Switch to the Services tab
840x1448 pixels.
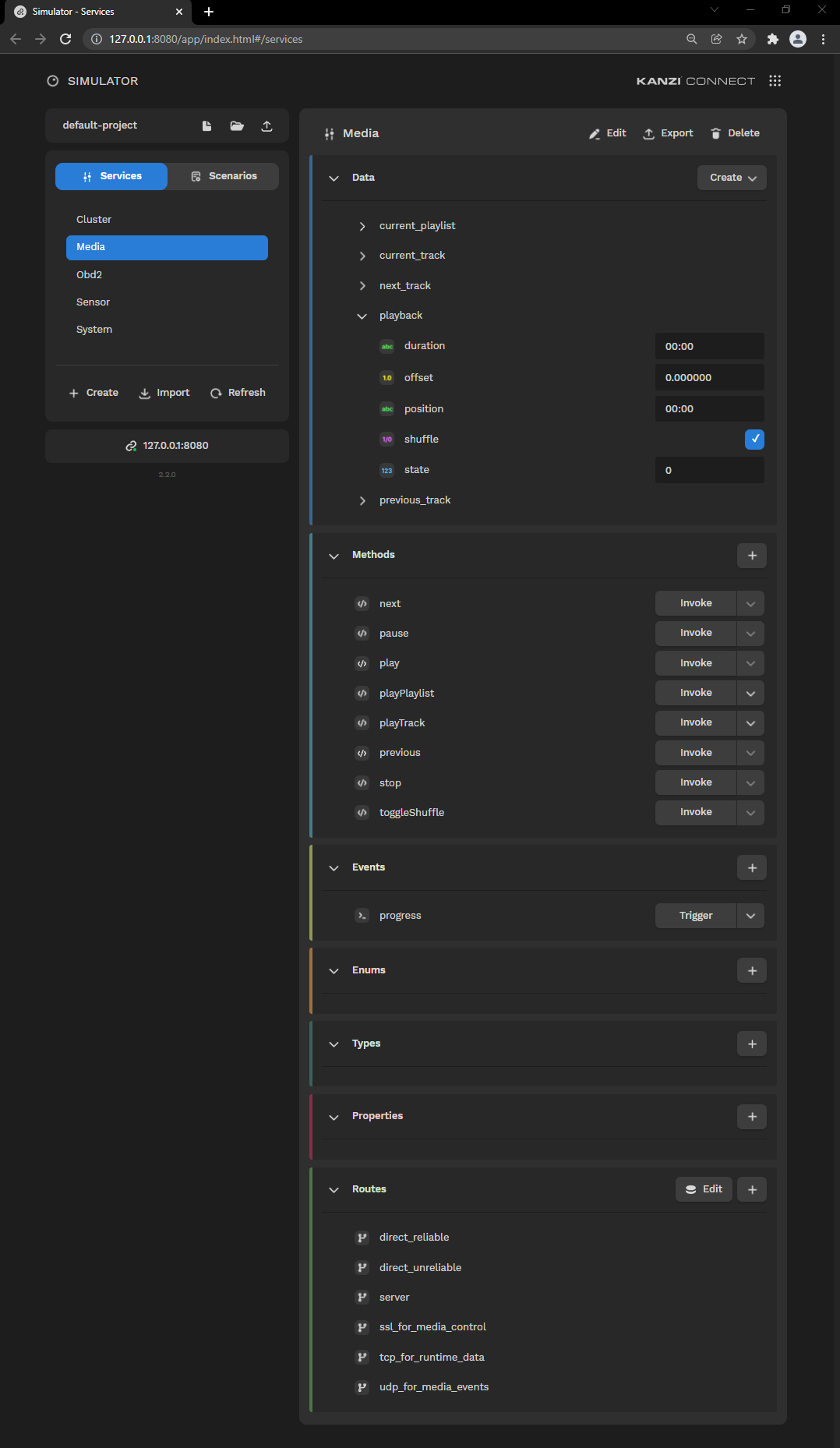pos(111,176)
